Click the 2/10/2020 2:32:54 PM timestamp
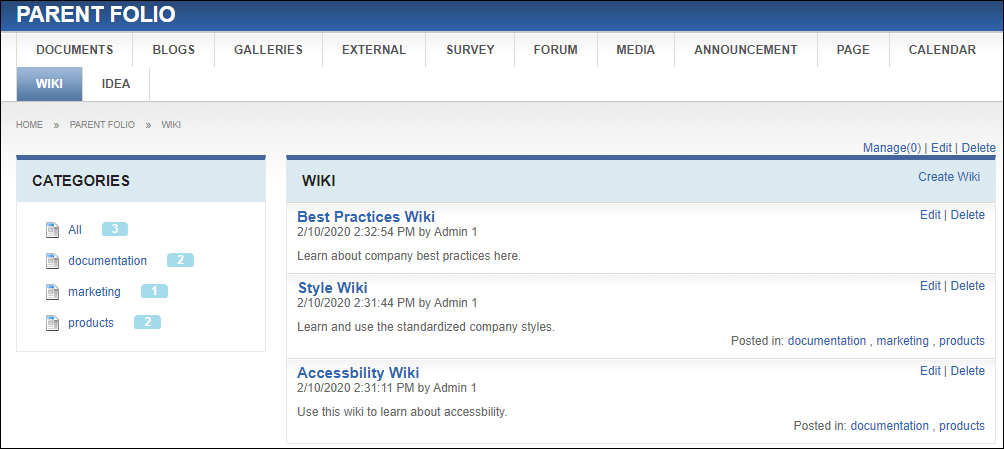Image resolution: width=1004 pixels, height=449 pixels. click(356, 232)
